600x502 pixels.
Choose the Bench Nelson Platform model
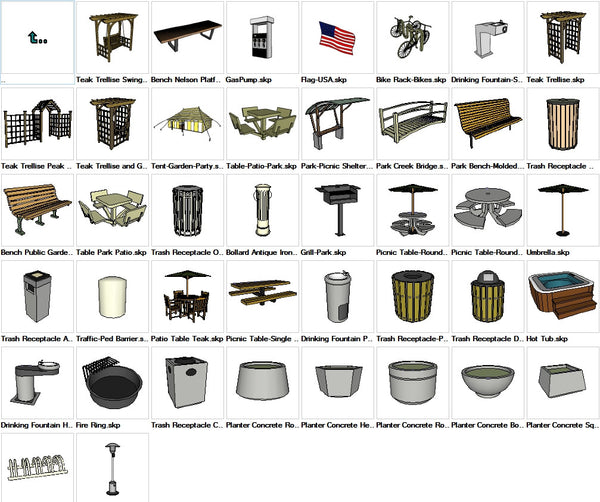pos(186,38)
